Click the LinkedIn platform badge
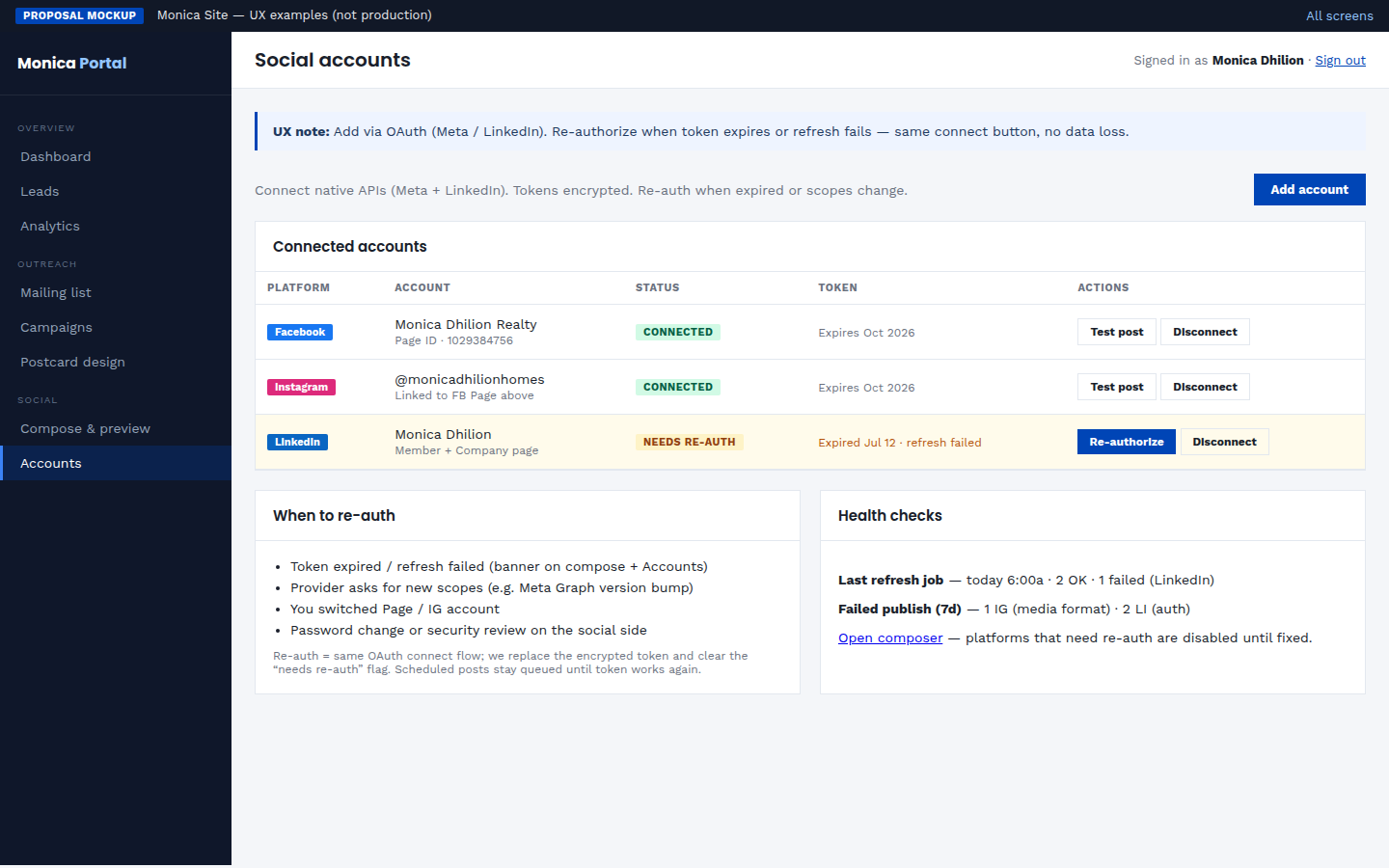Image resolution: width=1389 pixels, height=868 pixels. [x=297, y=442]
